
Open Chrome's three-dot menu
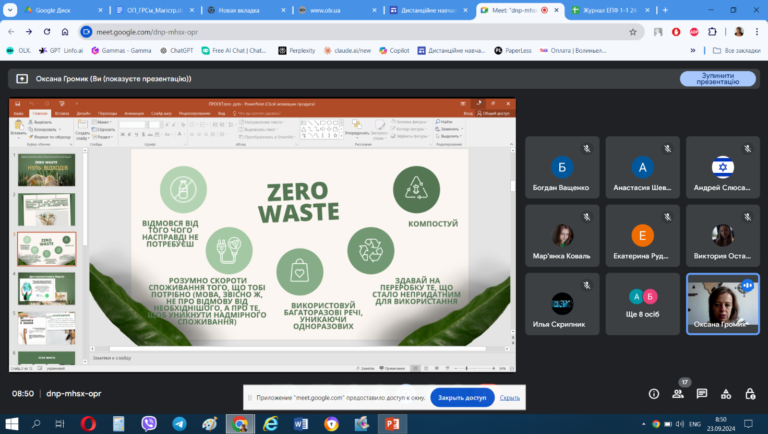coord(757,32)
